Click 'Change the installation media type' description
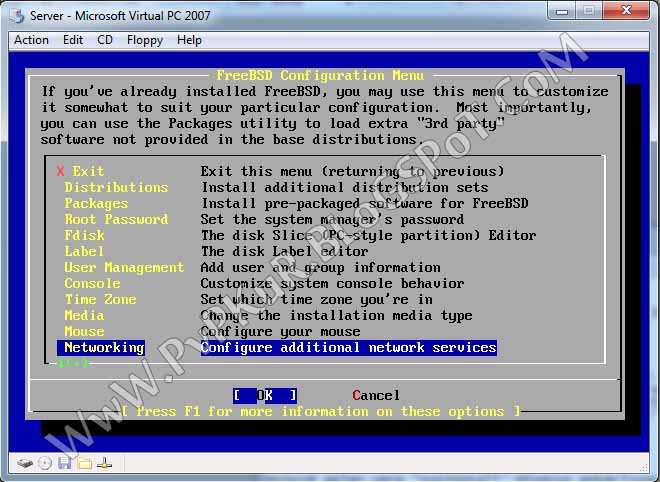 tap(336, 315)
